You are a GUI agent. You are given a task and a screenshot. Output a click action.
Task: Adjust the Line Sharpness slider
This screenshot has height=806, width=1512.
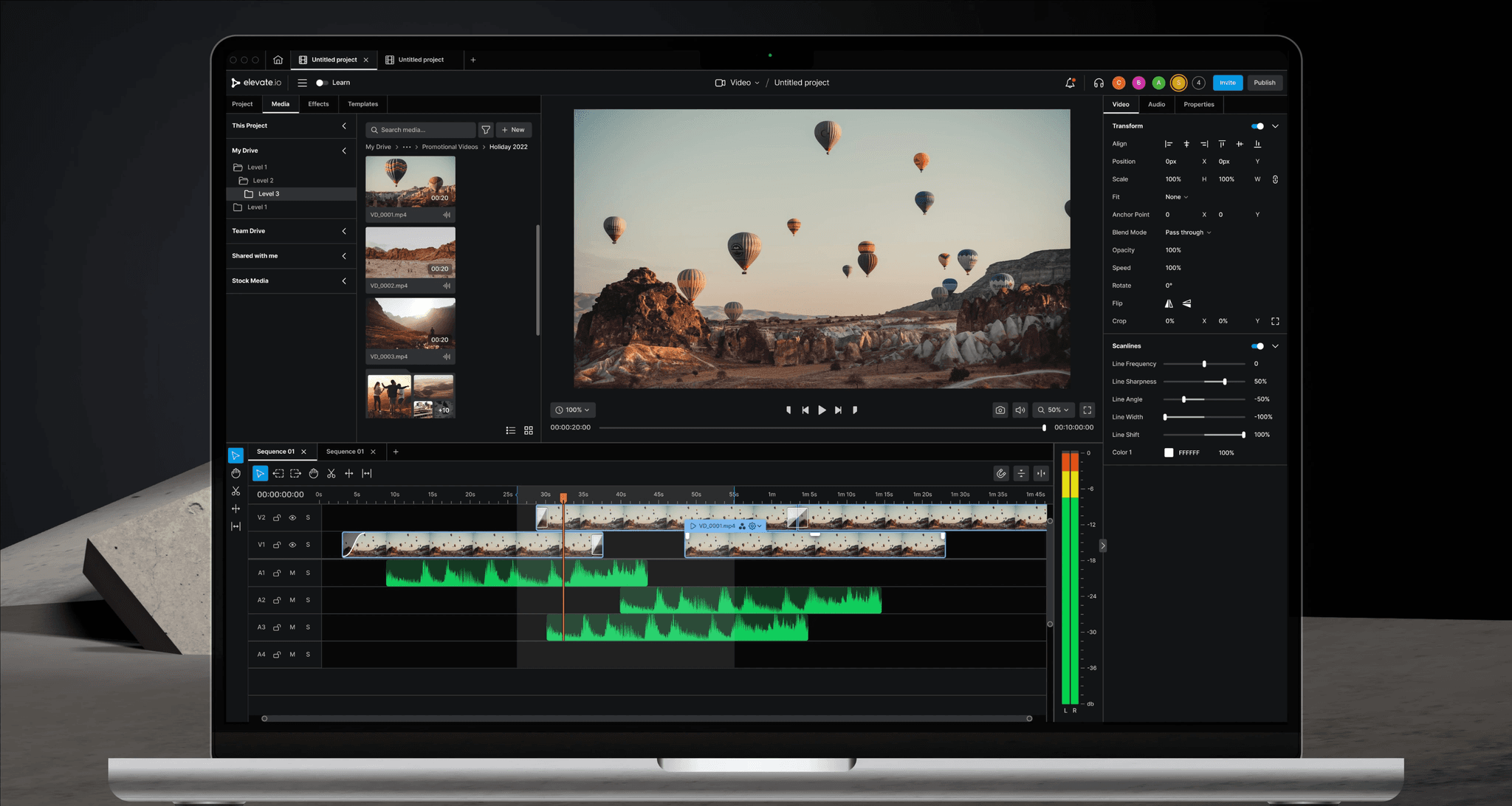[x=1204, y=382]
